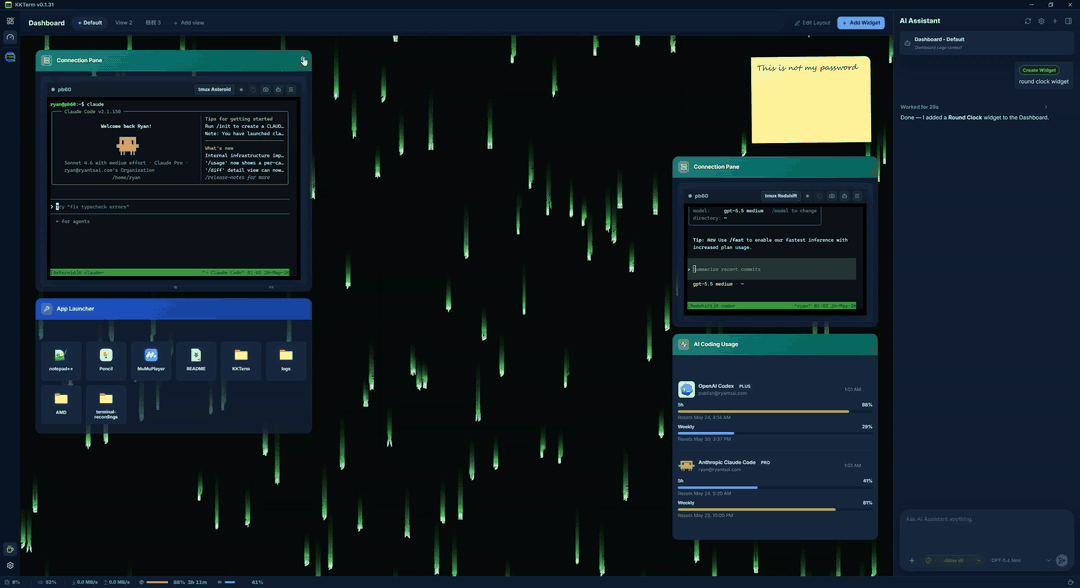Open AI Assistant settings gear

click(1041, 21)
